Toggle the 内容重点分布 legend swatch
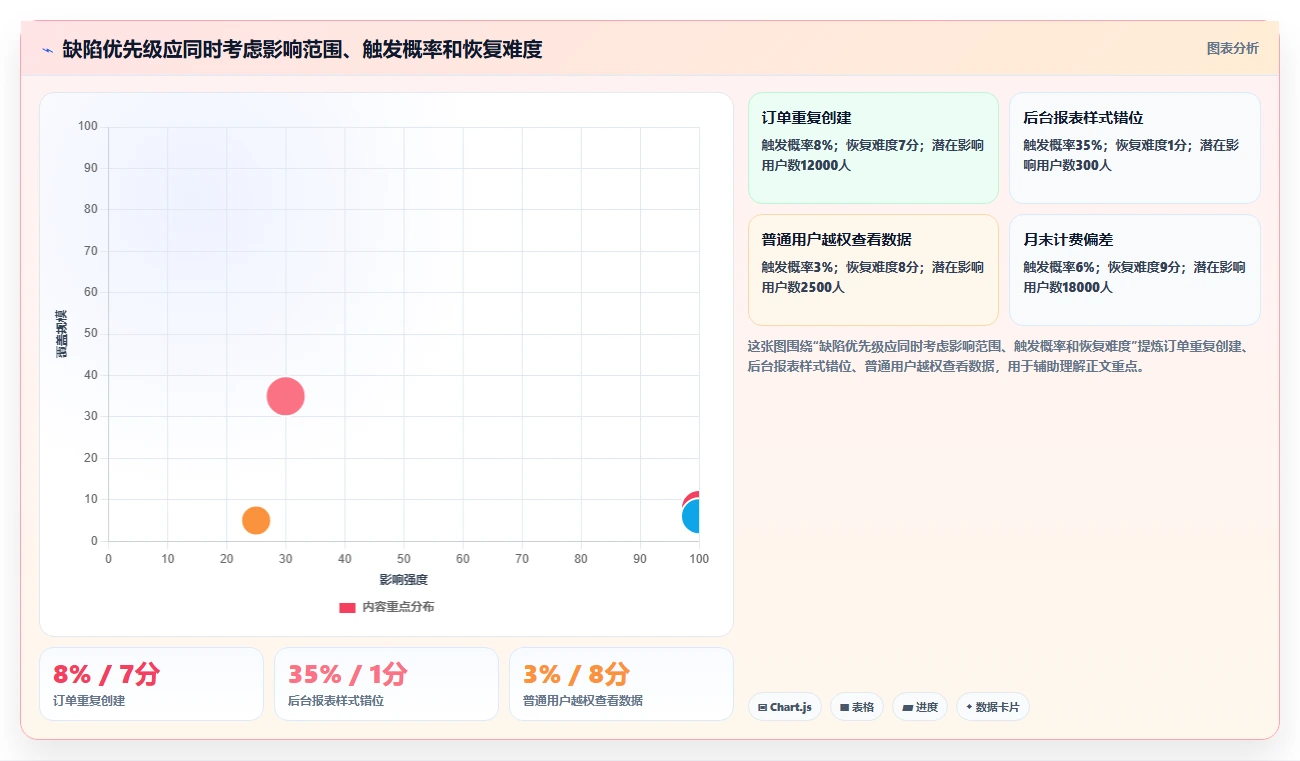 point(347,607)
